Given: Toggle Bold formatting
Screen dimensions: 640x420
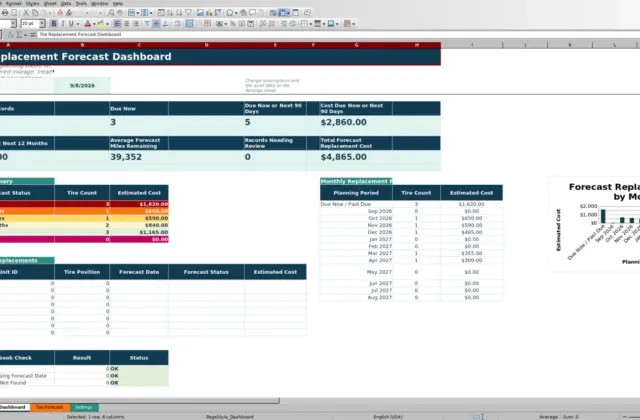Looking at the screenshot, I should (54, 24).
